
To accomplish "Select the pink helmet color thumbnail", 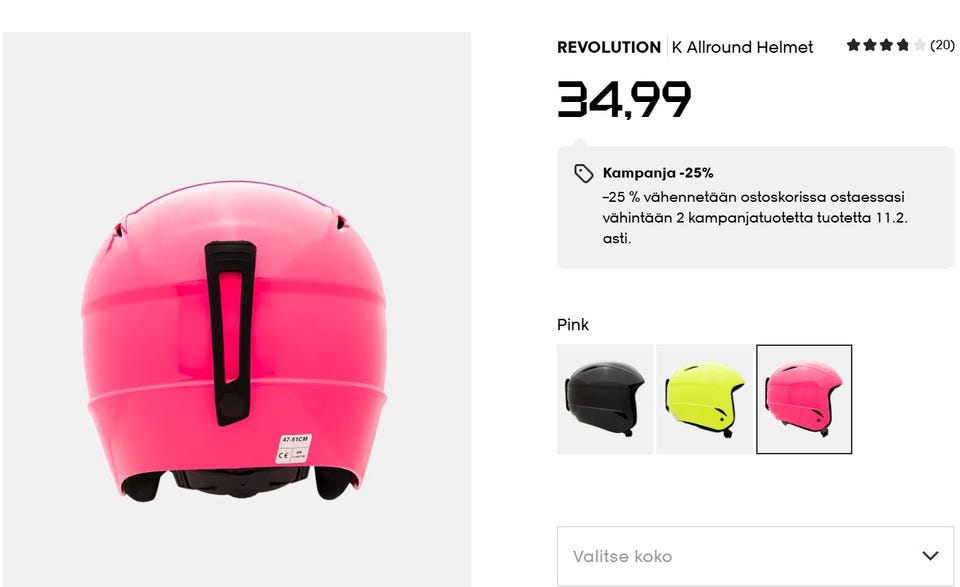I will pos(804,399).
